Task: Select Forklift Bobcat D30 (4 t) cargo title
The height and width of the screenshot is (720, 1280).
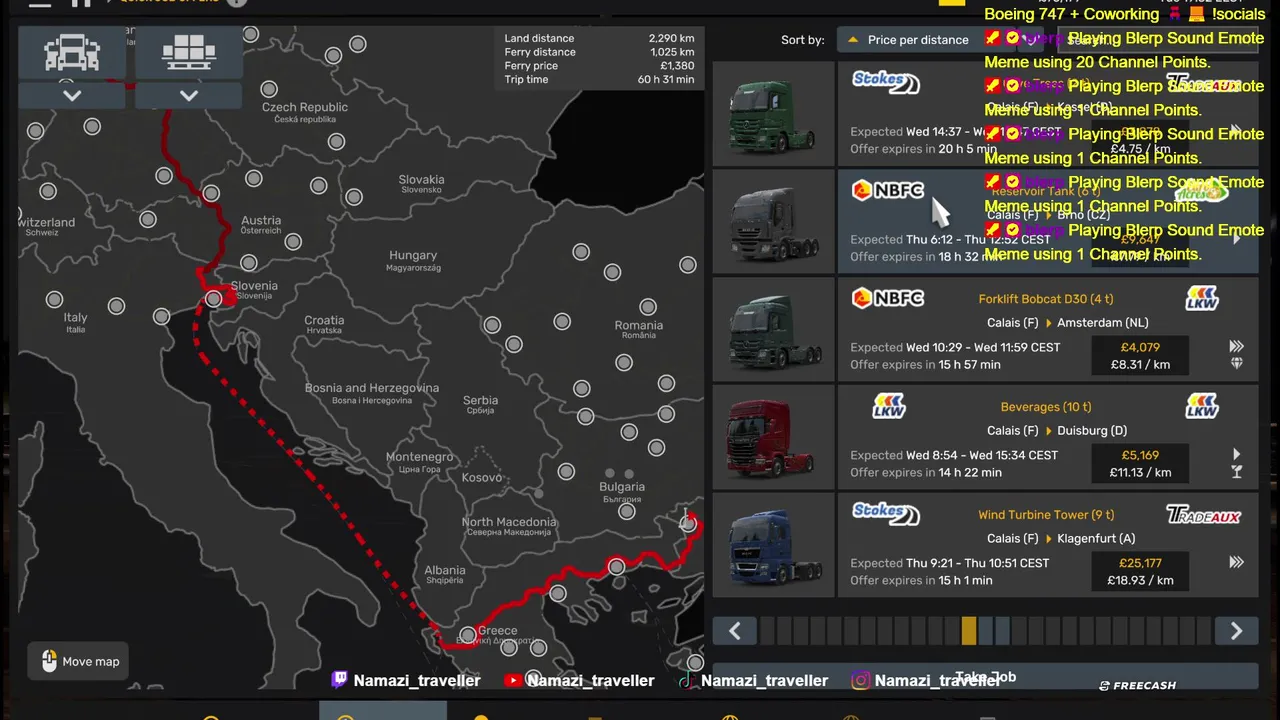Action: pyautogui.click(x=1046, y=299)
